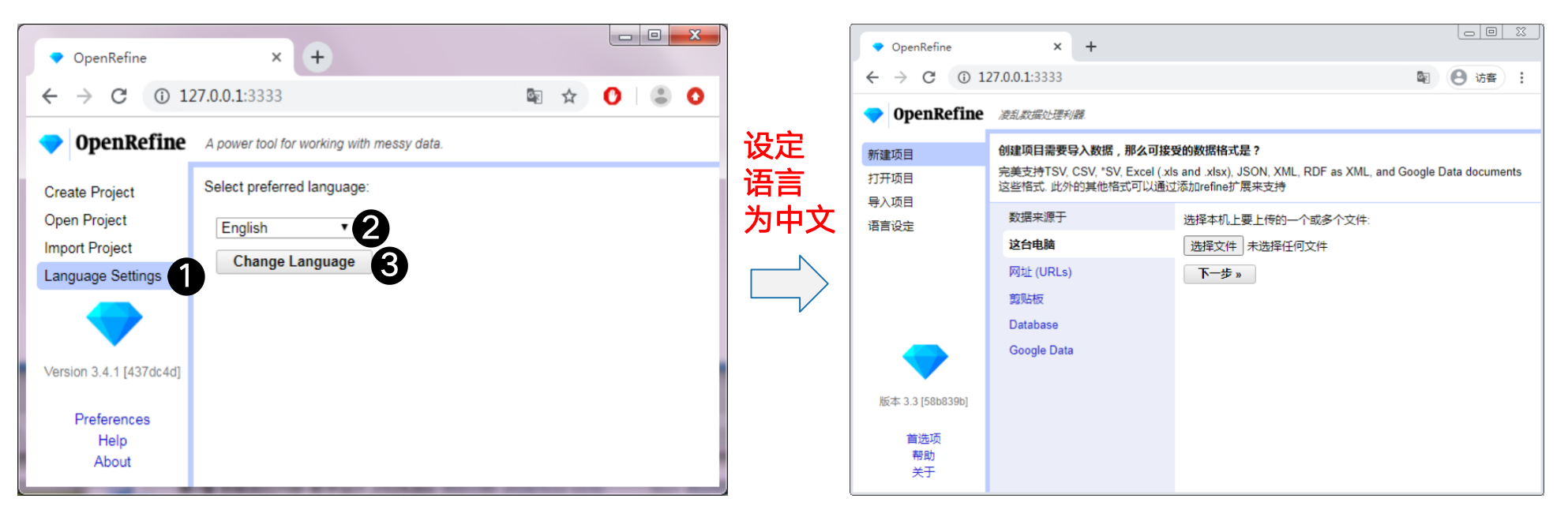Close OpenRefine tab in right browser window
Image resolution: width=1568 pixels, height=521 pixels.
1057,47
